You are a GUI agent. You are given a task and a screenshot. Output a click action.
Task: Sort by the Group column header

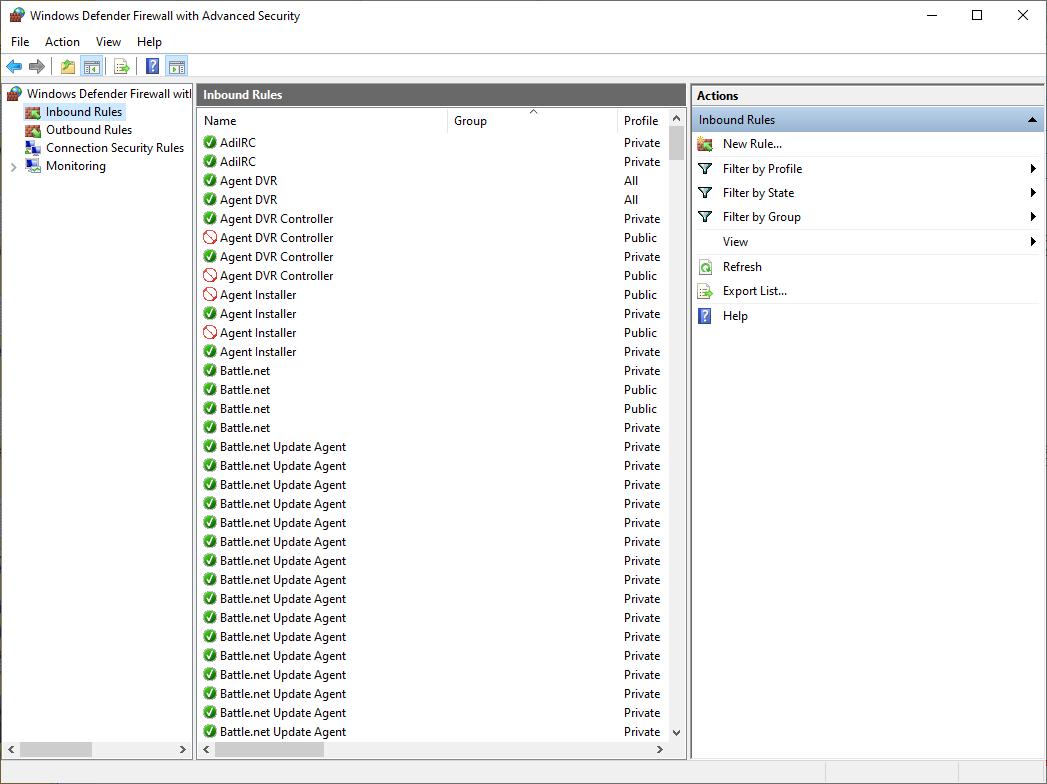tap(532, 121)
